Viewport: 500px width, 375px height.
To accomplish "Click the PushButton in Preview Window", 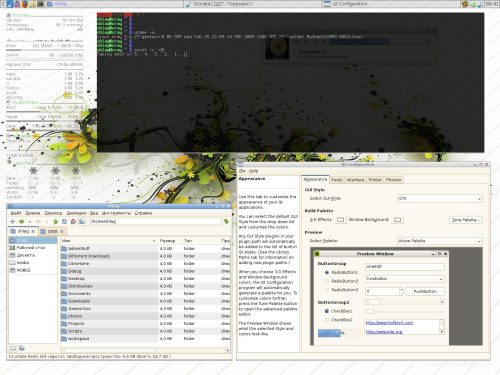I will coord(425,291).
